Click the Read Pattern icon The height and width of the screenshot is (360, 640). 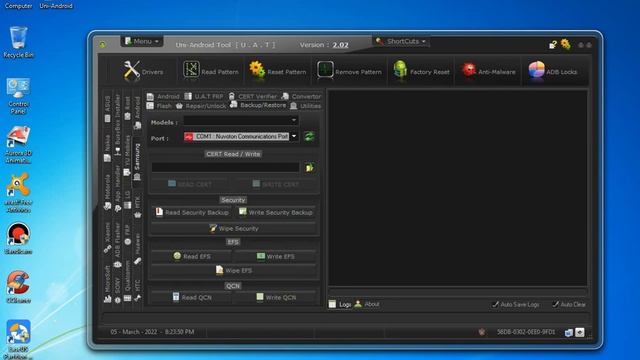[x=191, y=69]
